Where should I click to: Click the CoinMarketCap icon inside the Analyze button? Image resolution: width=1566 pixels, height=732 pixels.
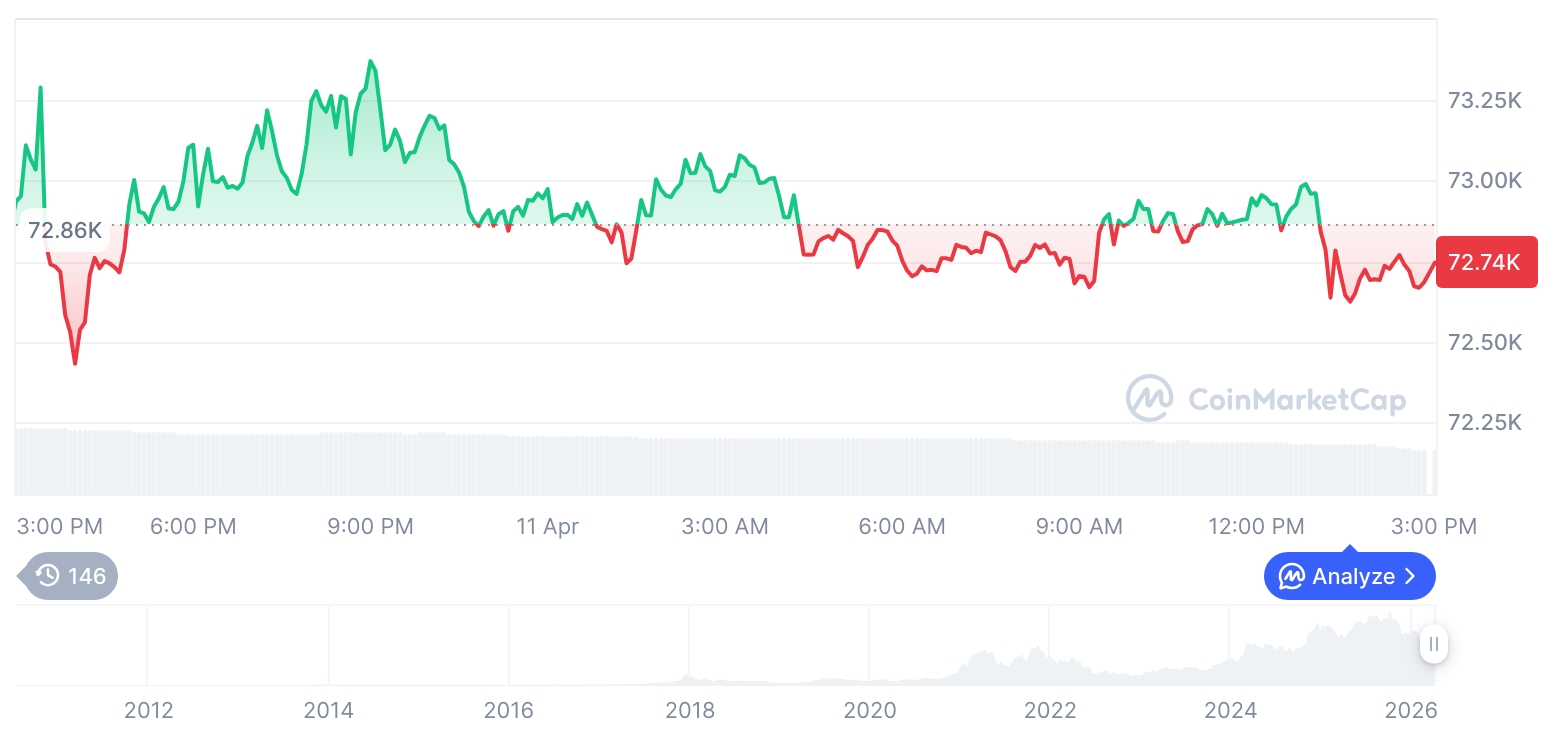(1292, 577)
